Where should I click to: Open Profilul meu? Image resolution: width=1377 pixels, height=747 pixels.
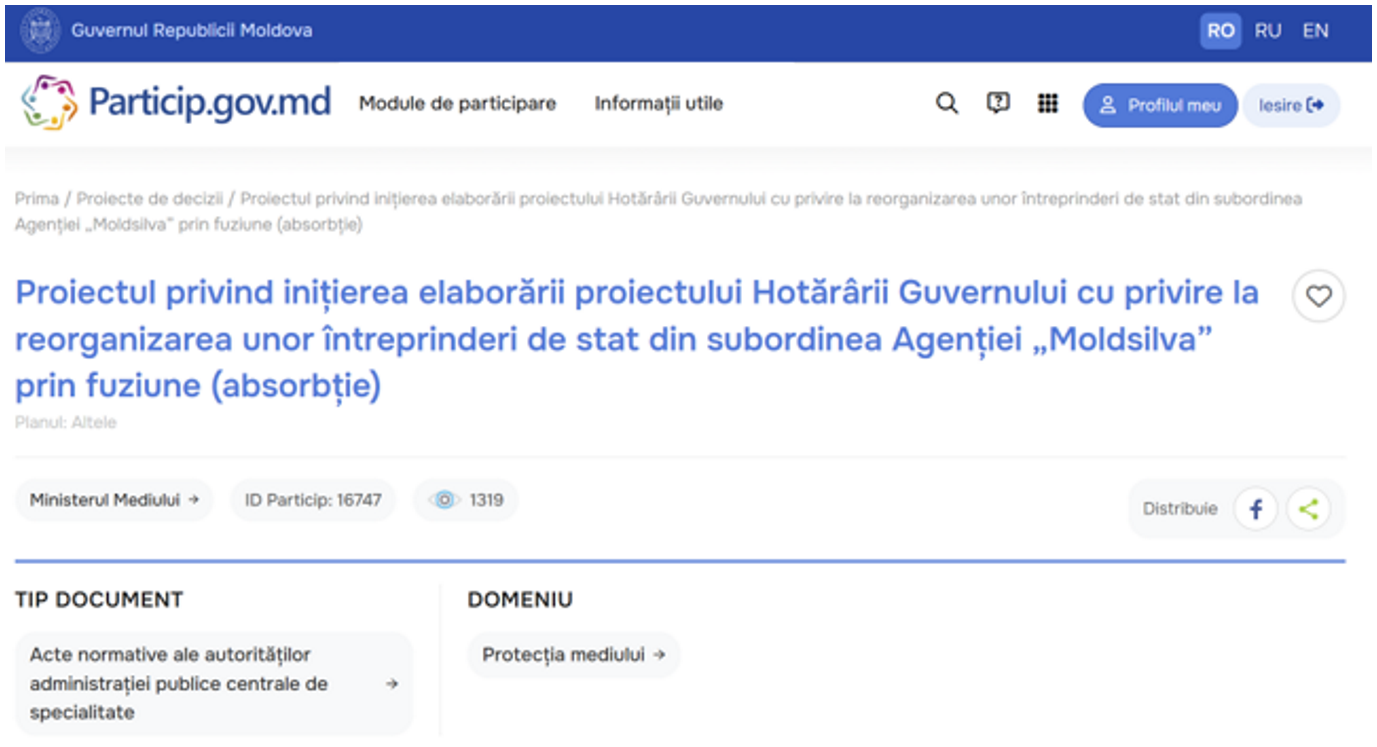tap(1160, 105)
